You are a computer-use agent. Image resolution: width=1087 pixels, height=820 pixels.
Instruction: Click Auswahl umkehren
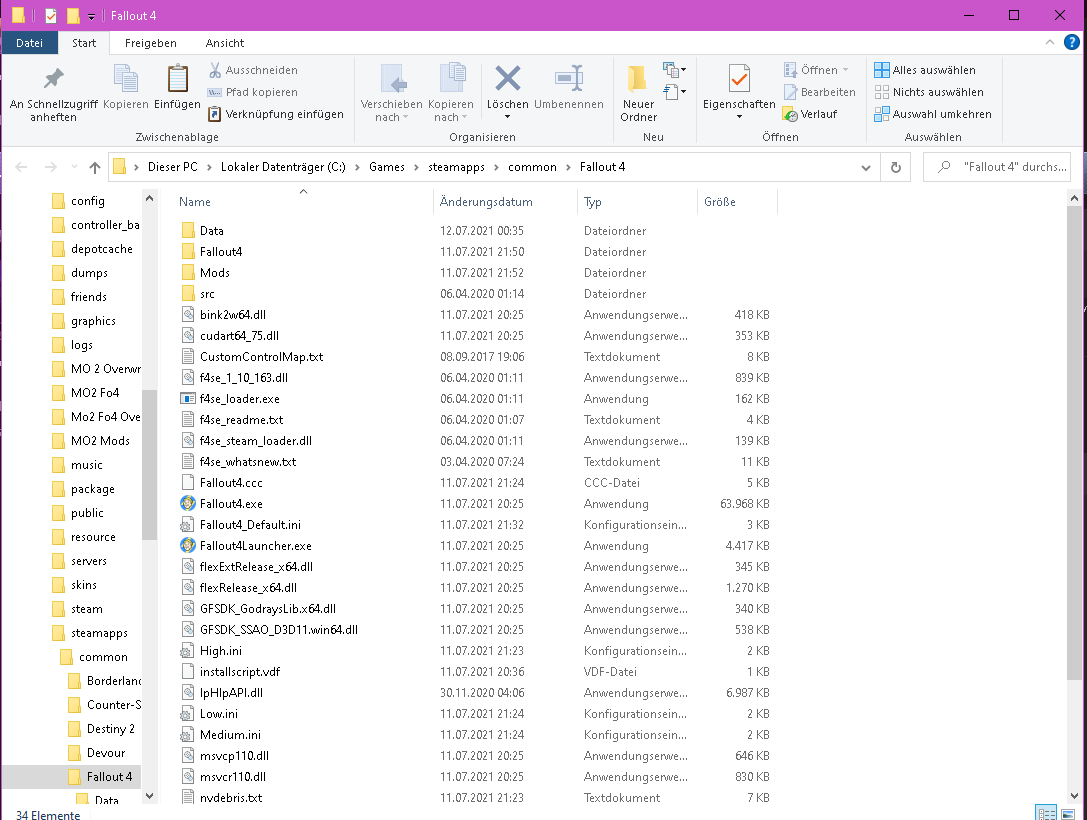point(933,114)
